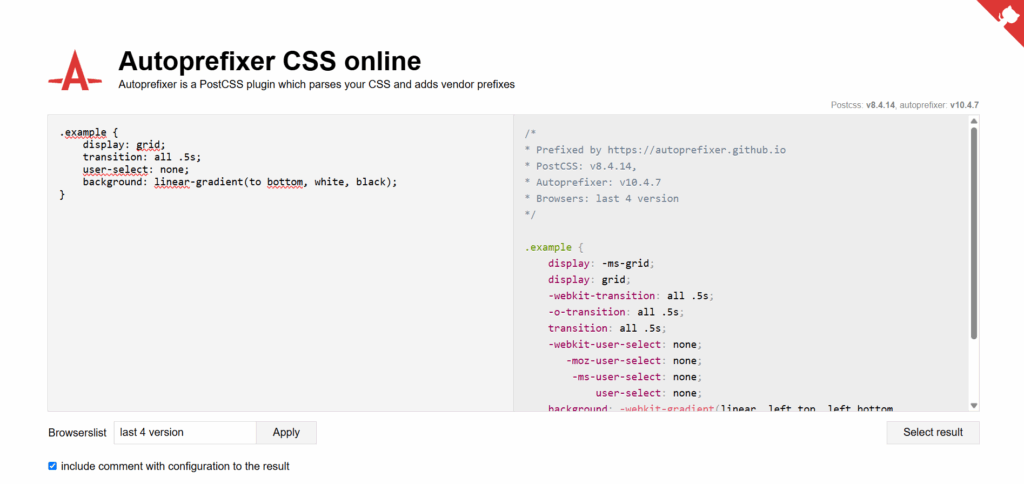Click the Browserslist label
The width and height of the screenshot is (1024, 484).
click(76, 433)
